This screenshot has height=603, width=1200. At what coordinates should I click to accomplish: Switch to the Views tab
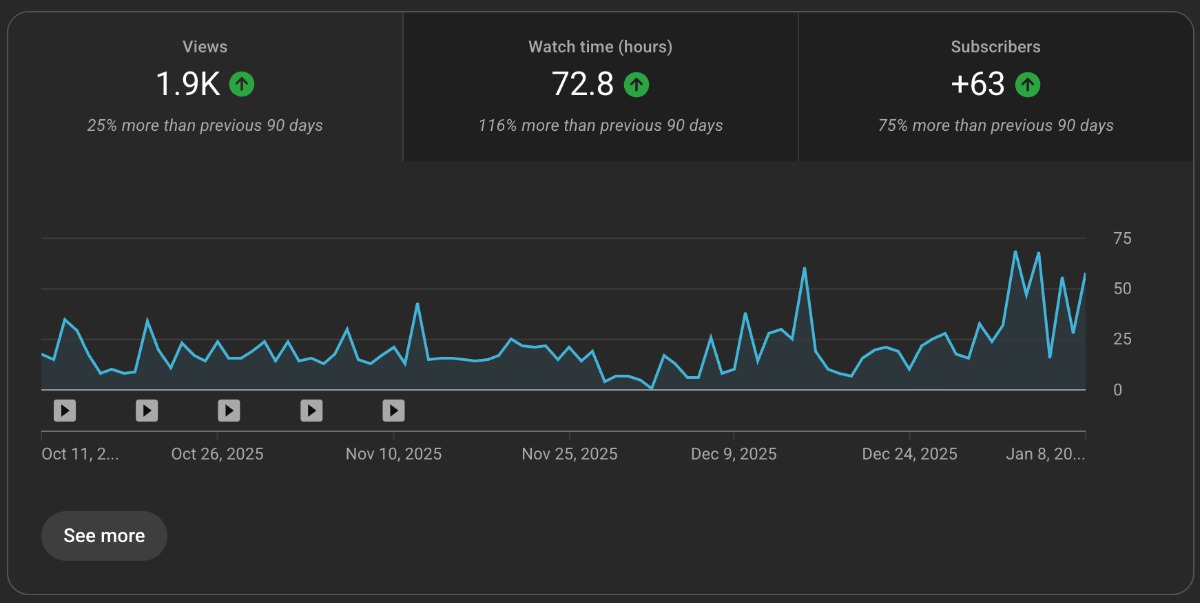205,86
